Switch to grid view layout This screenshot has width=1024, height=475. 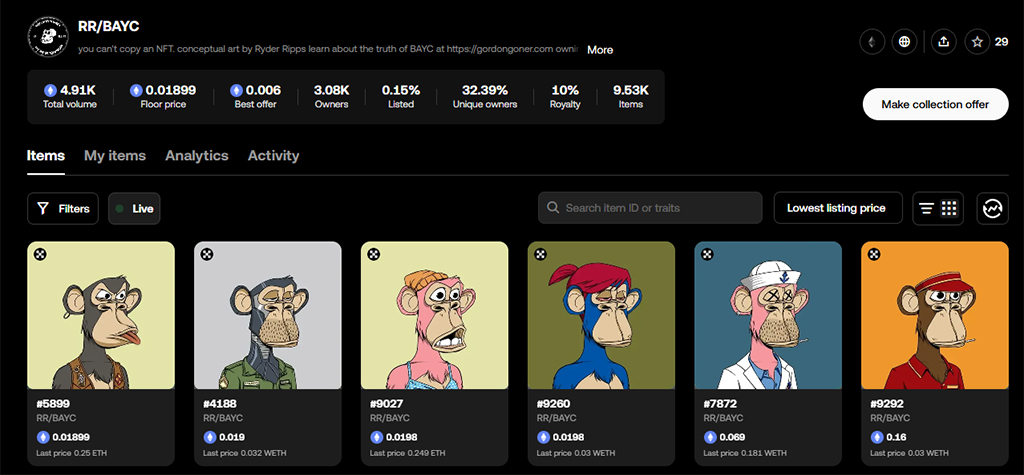(x=949, y=208)
